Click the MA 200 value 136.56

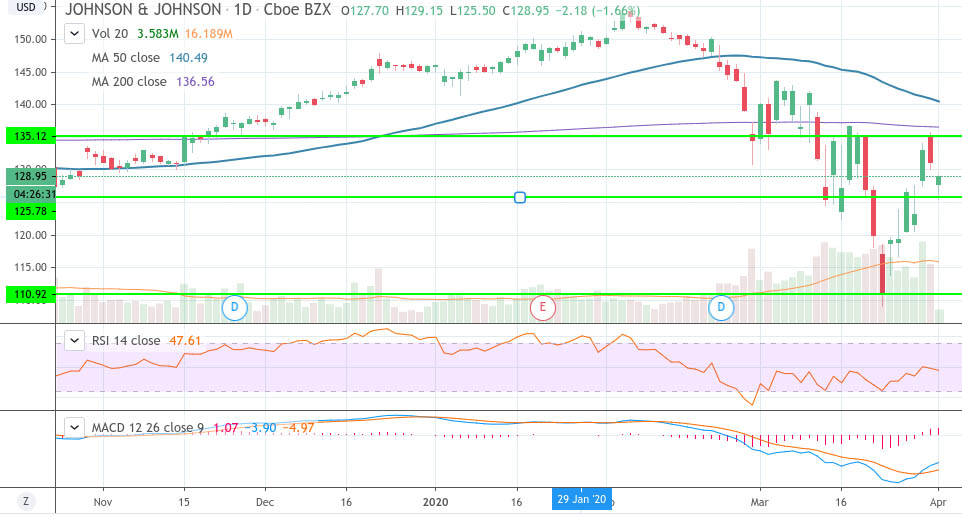point(195,82)
